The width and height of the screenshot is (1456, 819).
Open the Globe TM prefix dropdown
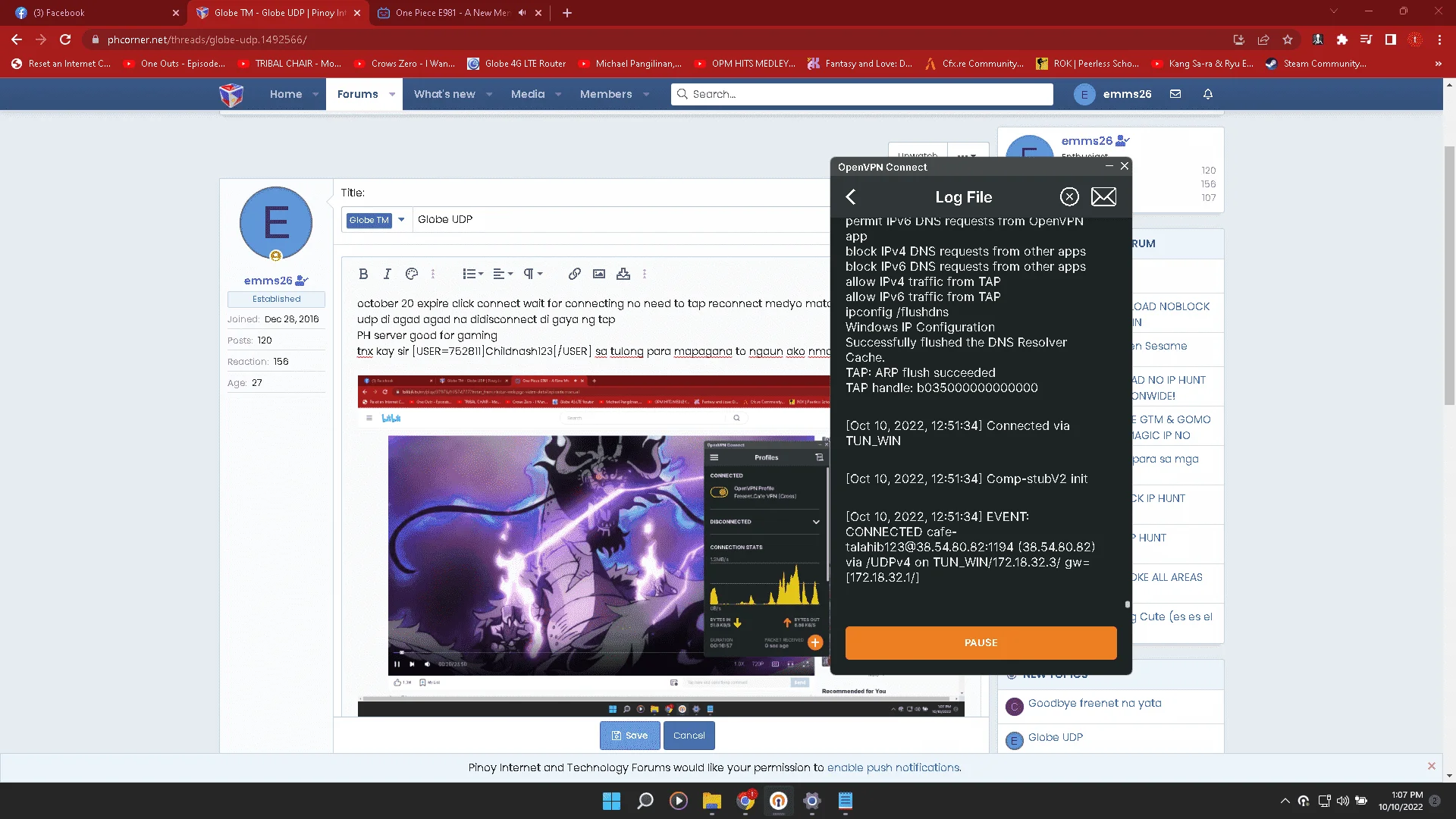point(376,220)
